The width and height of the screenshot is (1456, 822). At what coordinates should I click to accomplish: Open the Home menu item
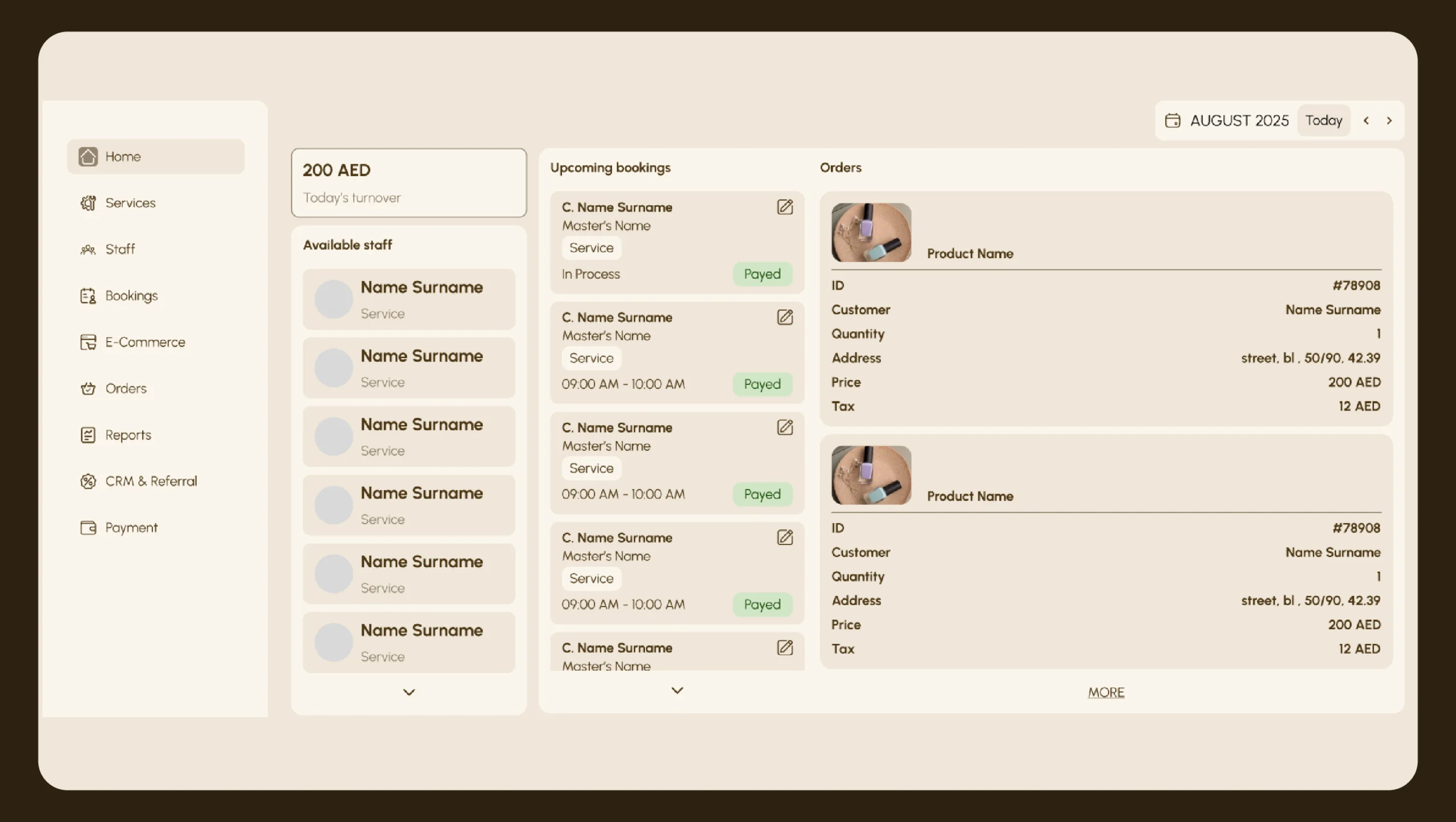156,156
